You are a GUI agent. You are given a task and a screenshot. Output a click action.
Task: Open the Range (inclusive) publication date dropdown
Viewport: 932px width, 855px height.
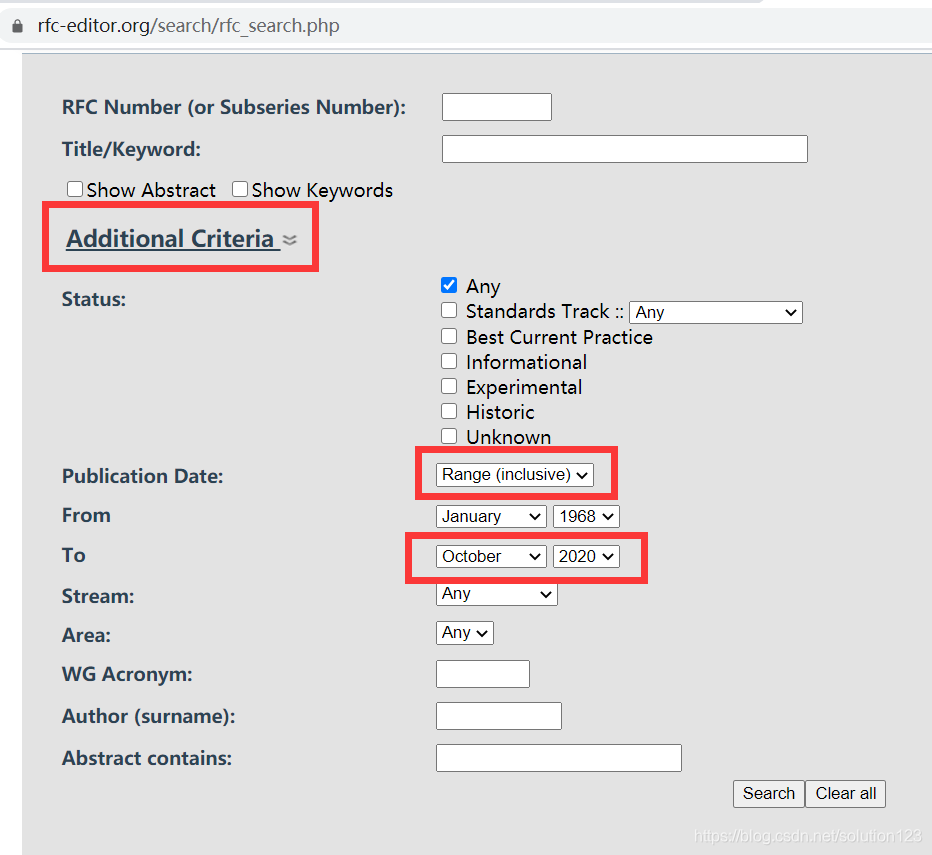[515, 474]
